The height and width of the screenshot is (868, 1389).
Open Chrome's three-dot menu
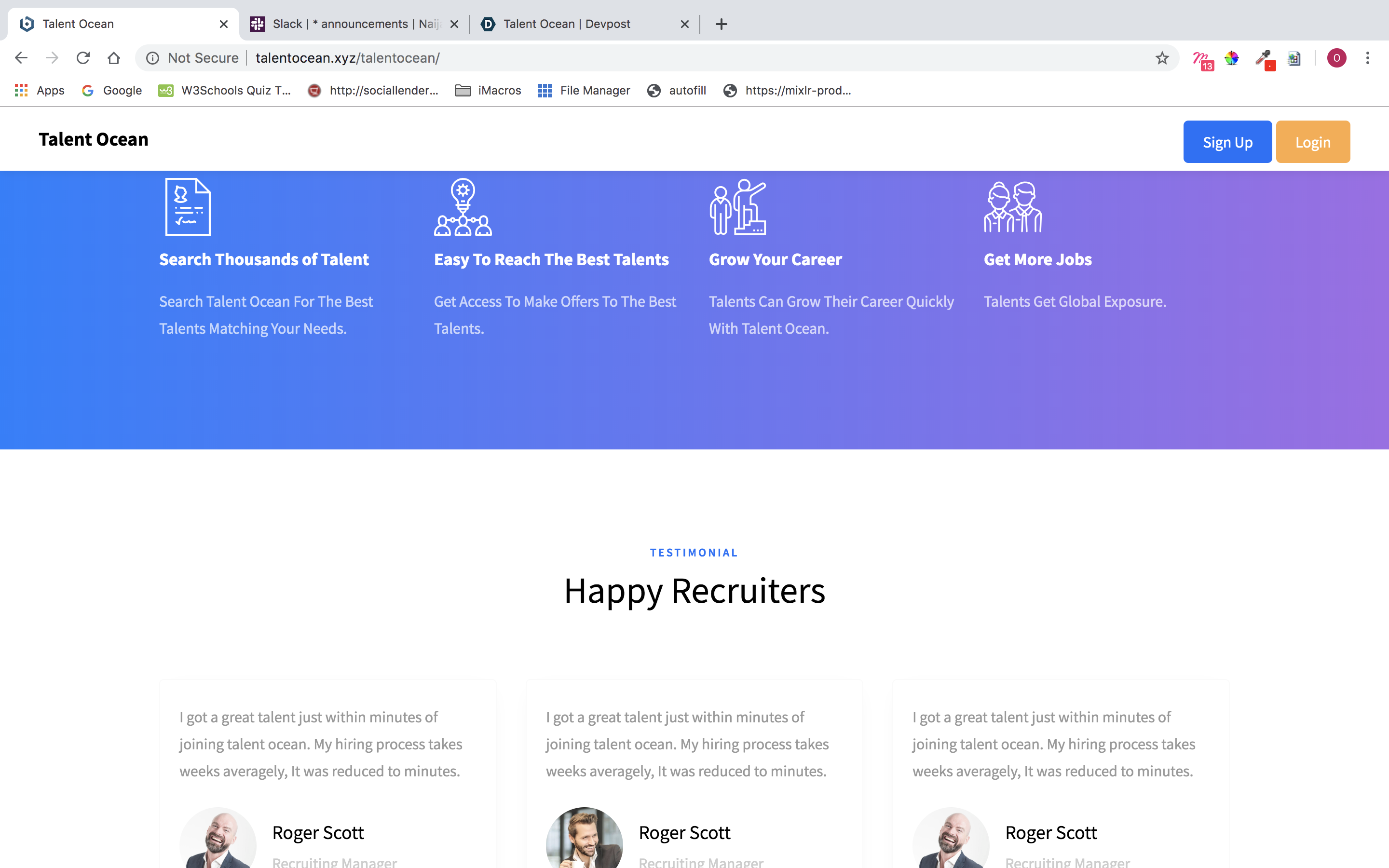pos(1368,58)
